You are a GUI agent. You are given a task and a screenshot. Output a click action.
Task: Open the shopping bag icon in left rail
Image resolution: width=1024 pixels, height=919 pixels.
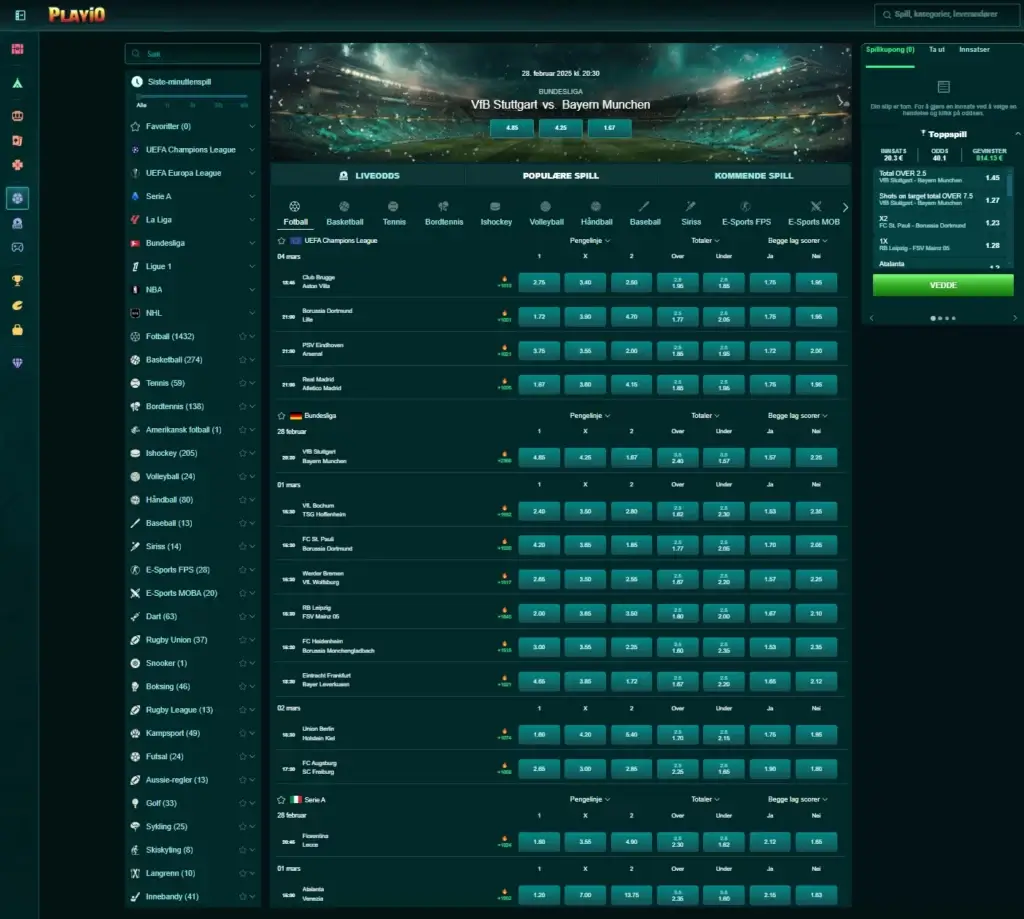click(18, 330)
